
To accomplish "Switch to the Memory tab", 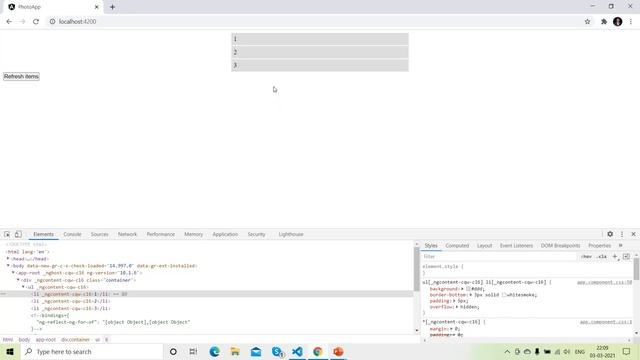I will click(x=193, y=234).
